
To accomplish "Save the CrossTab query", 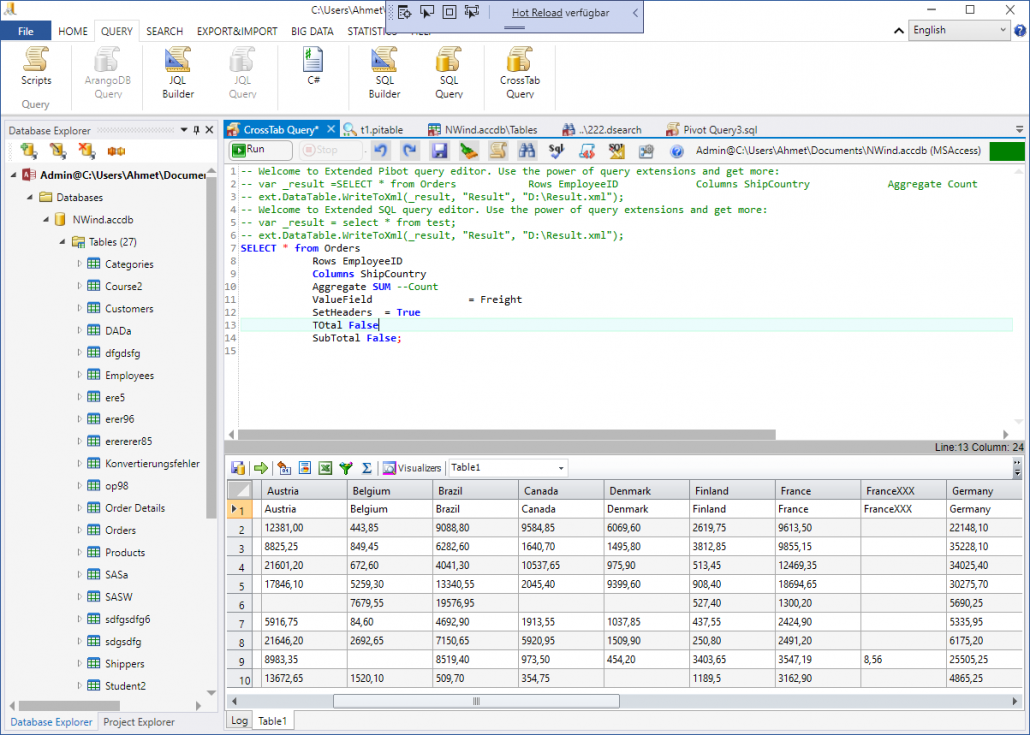I will pos(439,151).
